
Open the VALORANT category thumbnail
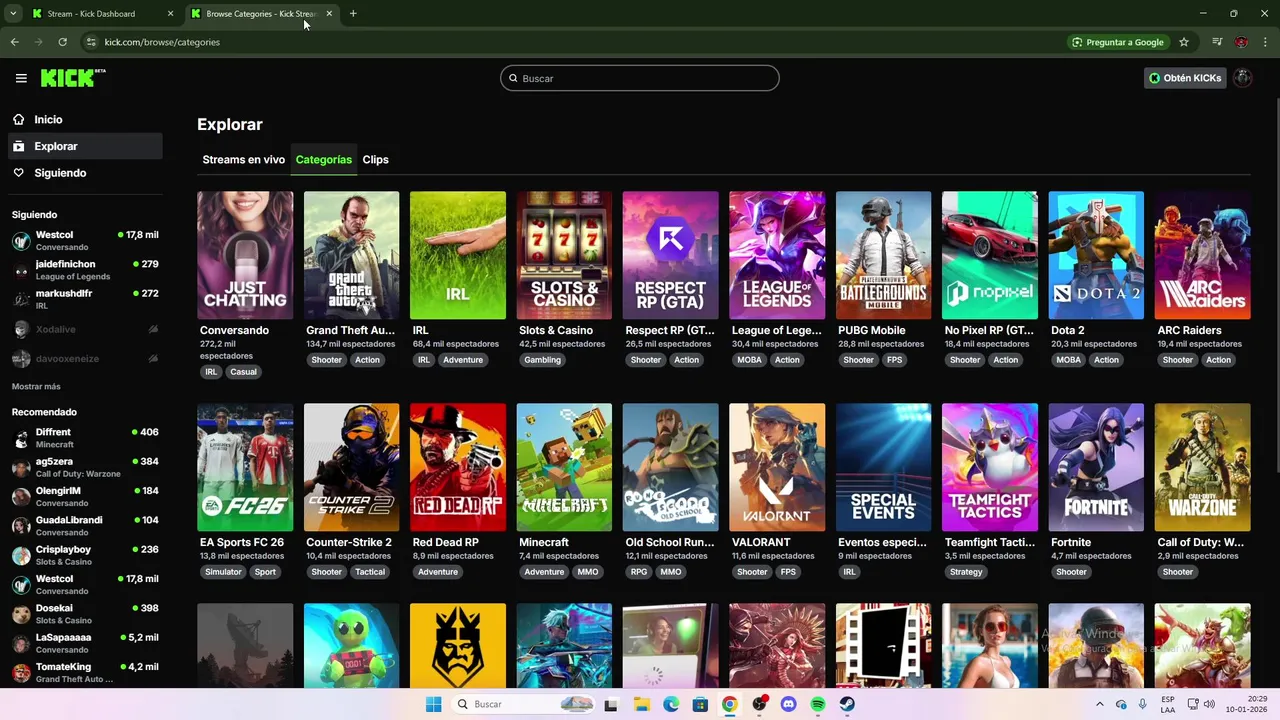click(x=777, y=467)
